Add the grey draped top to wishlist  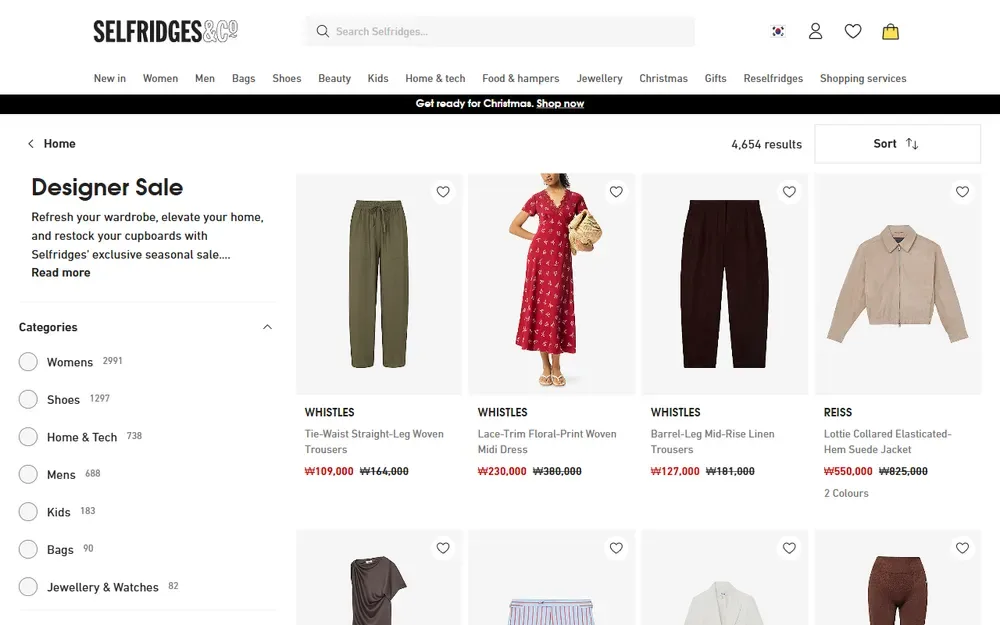click(x=443, y=548)
